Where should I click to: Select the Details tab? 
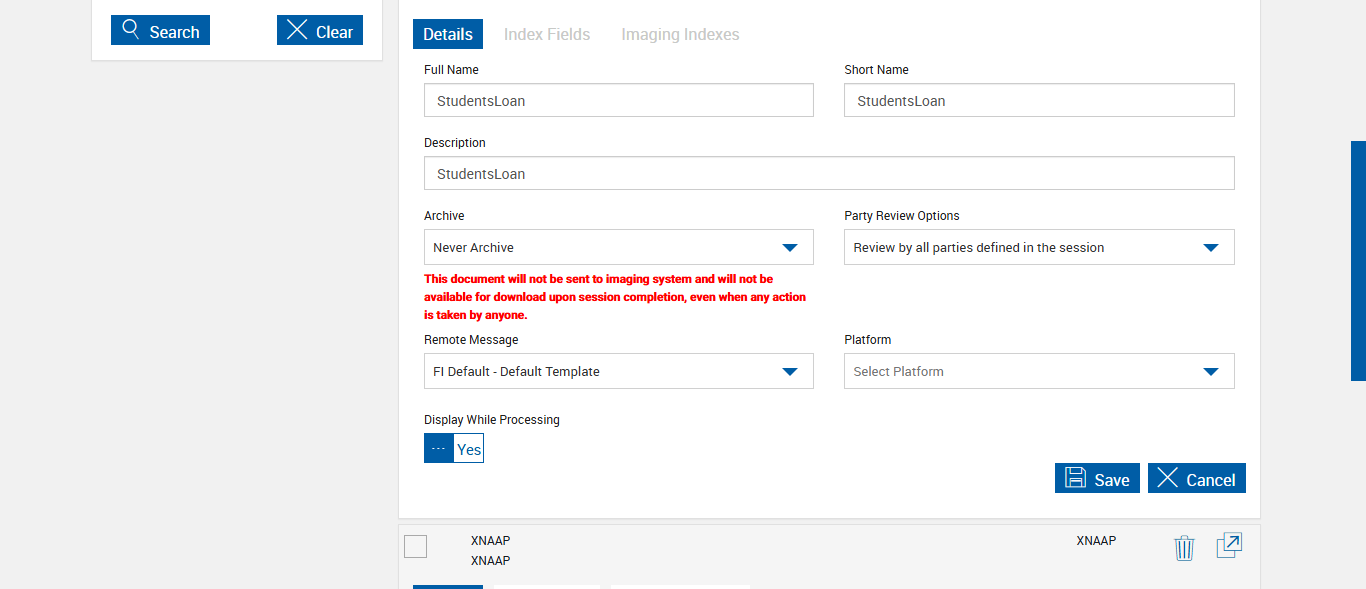click(448, 35)
